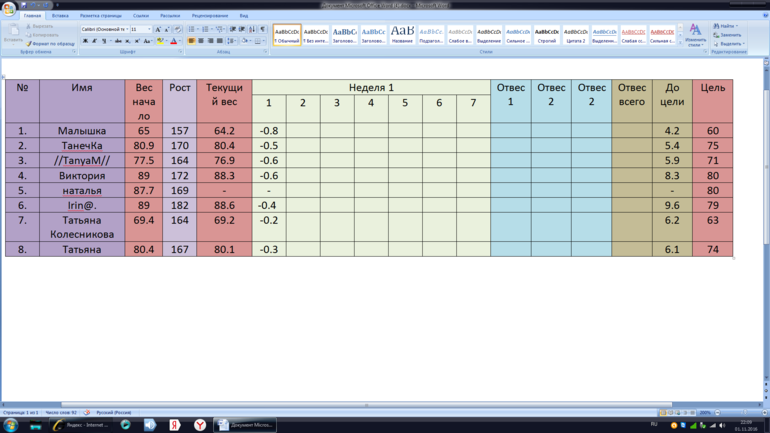Screen dimensions: 770x433
Task: Open the Разметка страницы tab
Action: pos(100,16)
